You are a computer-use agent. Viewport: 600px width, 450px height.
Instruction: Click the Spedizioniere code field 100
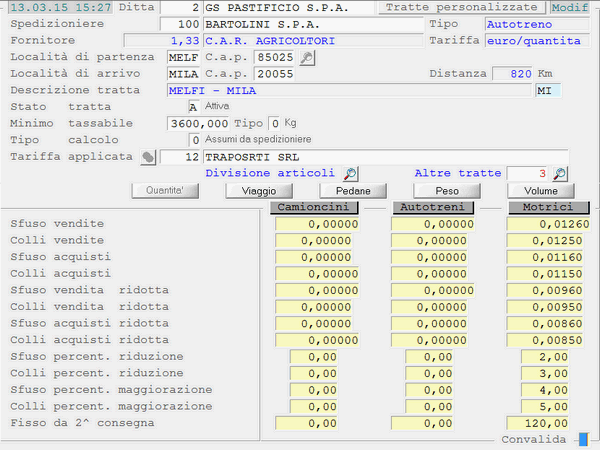pyautogui.click(x=180, y=24)
